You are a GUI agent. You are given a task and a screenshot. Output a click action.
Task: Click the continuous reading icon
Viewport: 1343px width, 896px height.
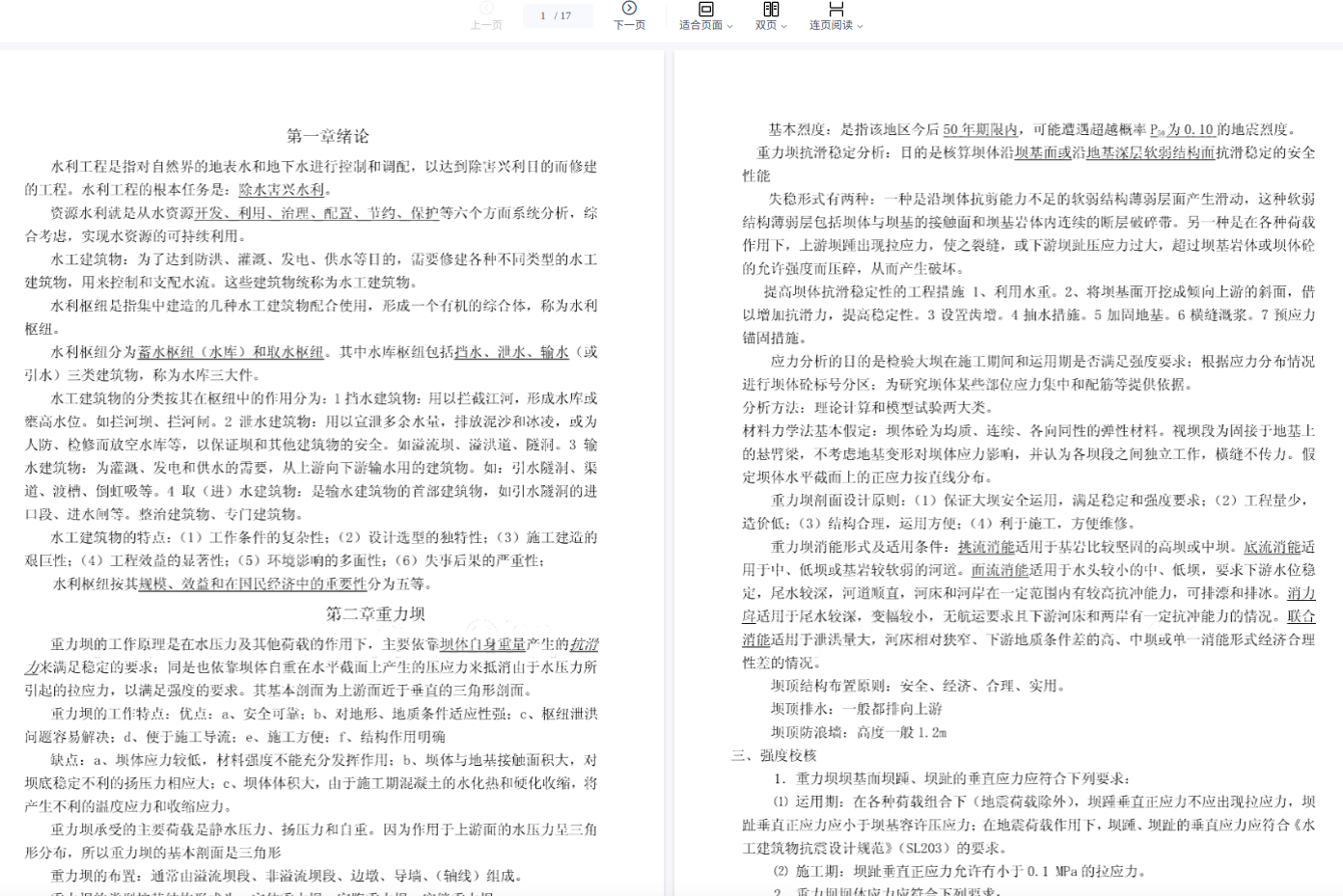point(836,9)
